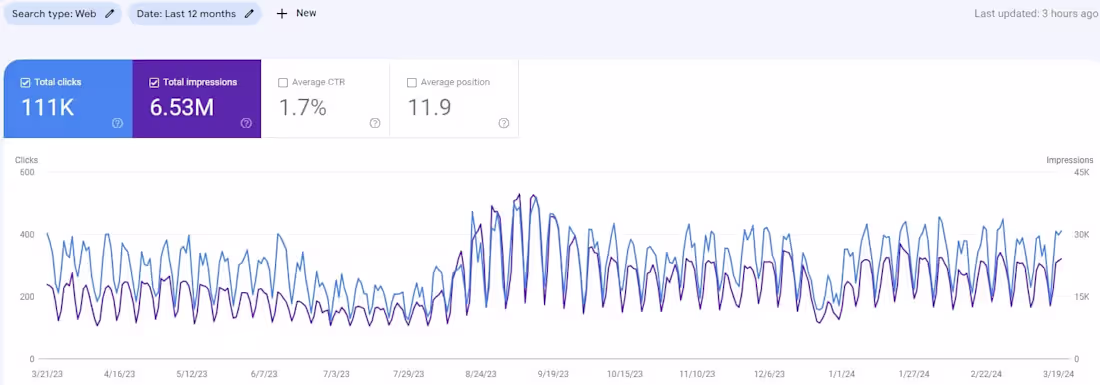
Task: Enable the Average CTR checkbox
Action: (283, 83)
